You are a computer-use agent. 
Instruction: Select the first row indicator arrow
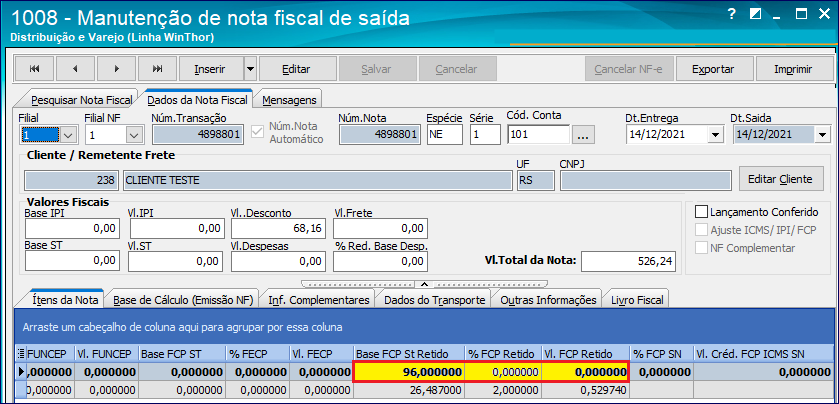coord(21,371)
